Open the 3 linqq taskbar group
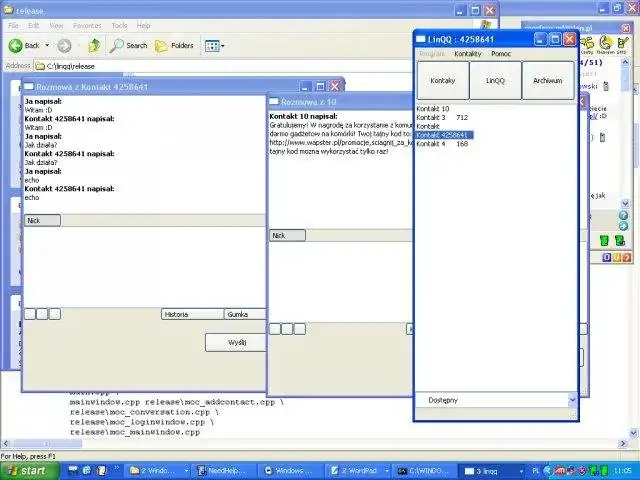640x480 pixels. click(x=493, y=471)
